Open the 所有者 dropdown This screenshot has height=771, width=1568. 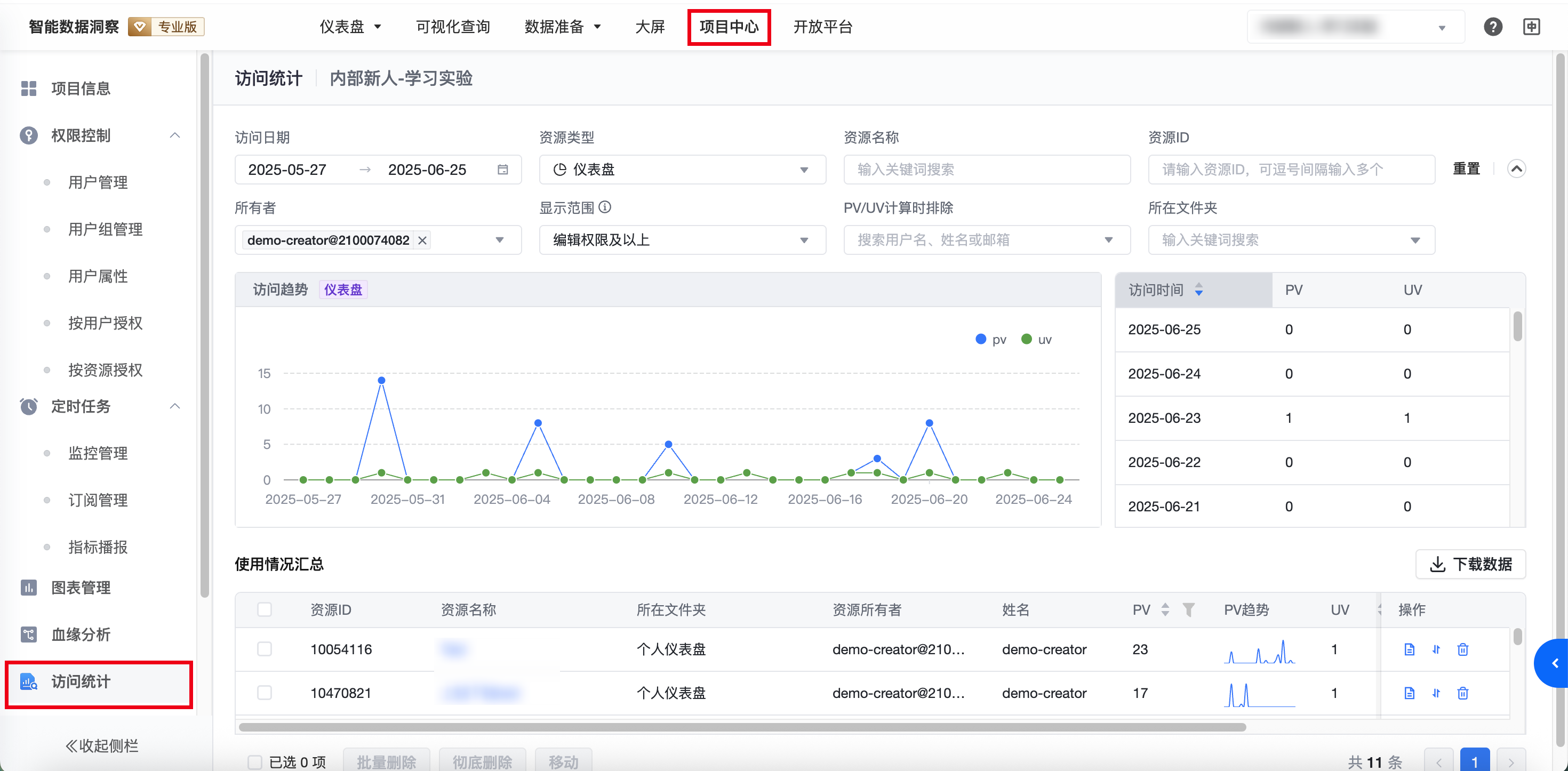378,240
